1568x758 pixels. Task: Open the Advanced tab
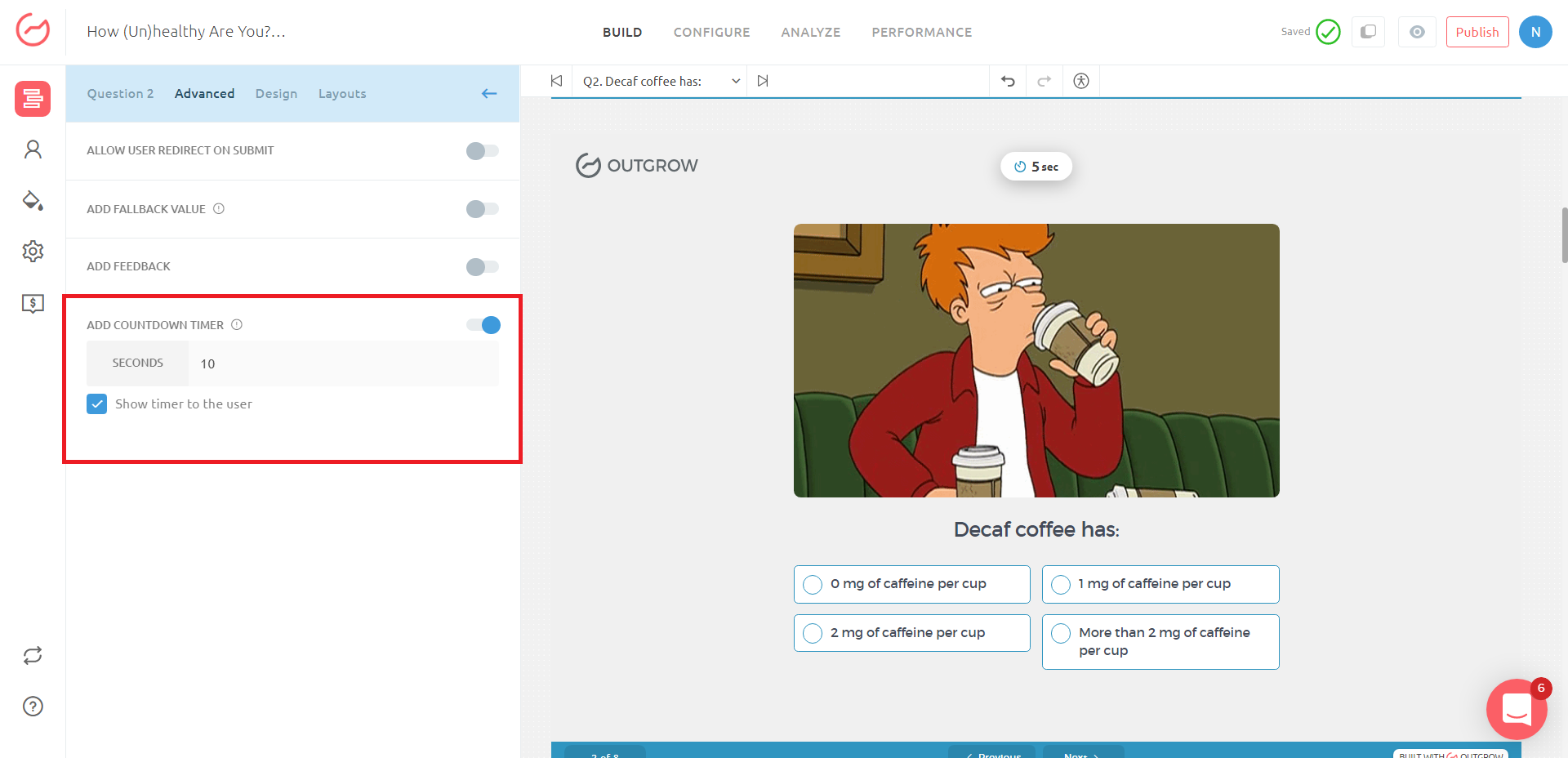[204, 94]
